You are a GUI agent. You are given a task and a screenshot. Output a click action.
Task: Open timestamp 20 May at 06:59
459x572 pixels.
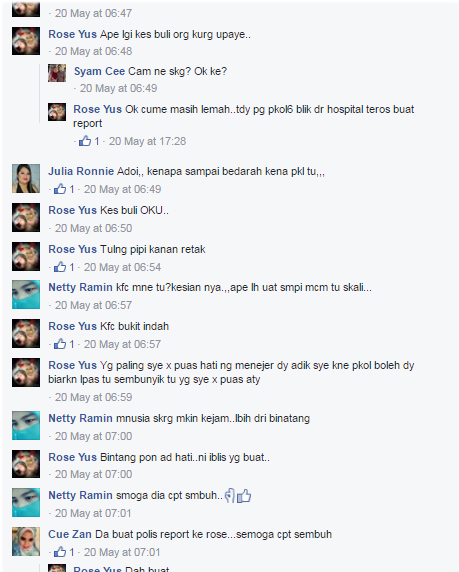pos(93,397)
